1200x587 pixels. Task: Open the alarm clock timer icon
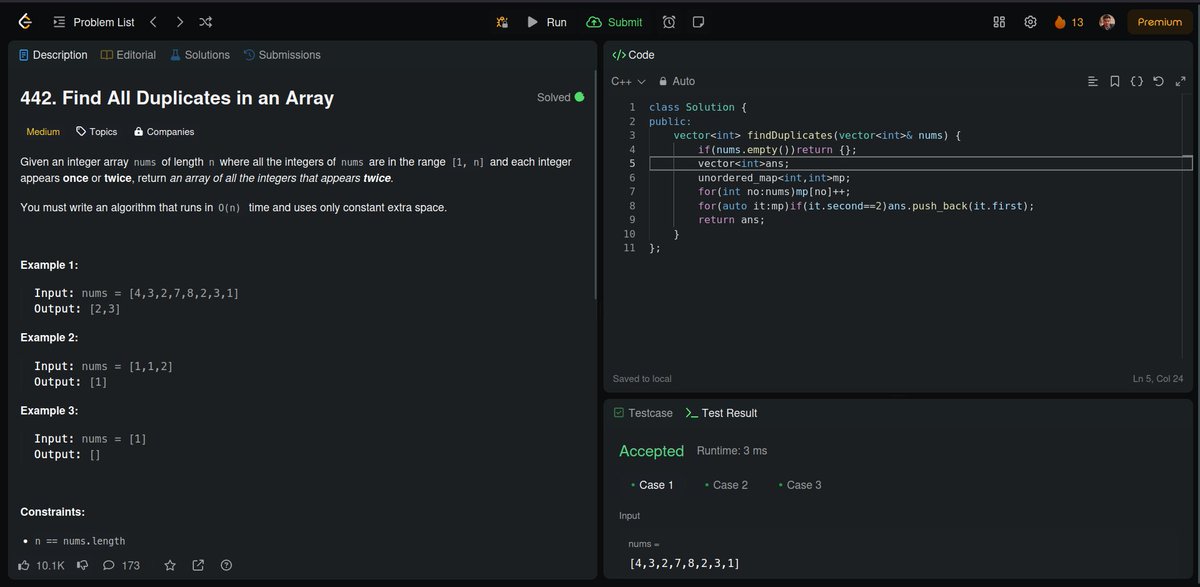pos(669,22)
